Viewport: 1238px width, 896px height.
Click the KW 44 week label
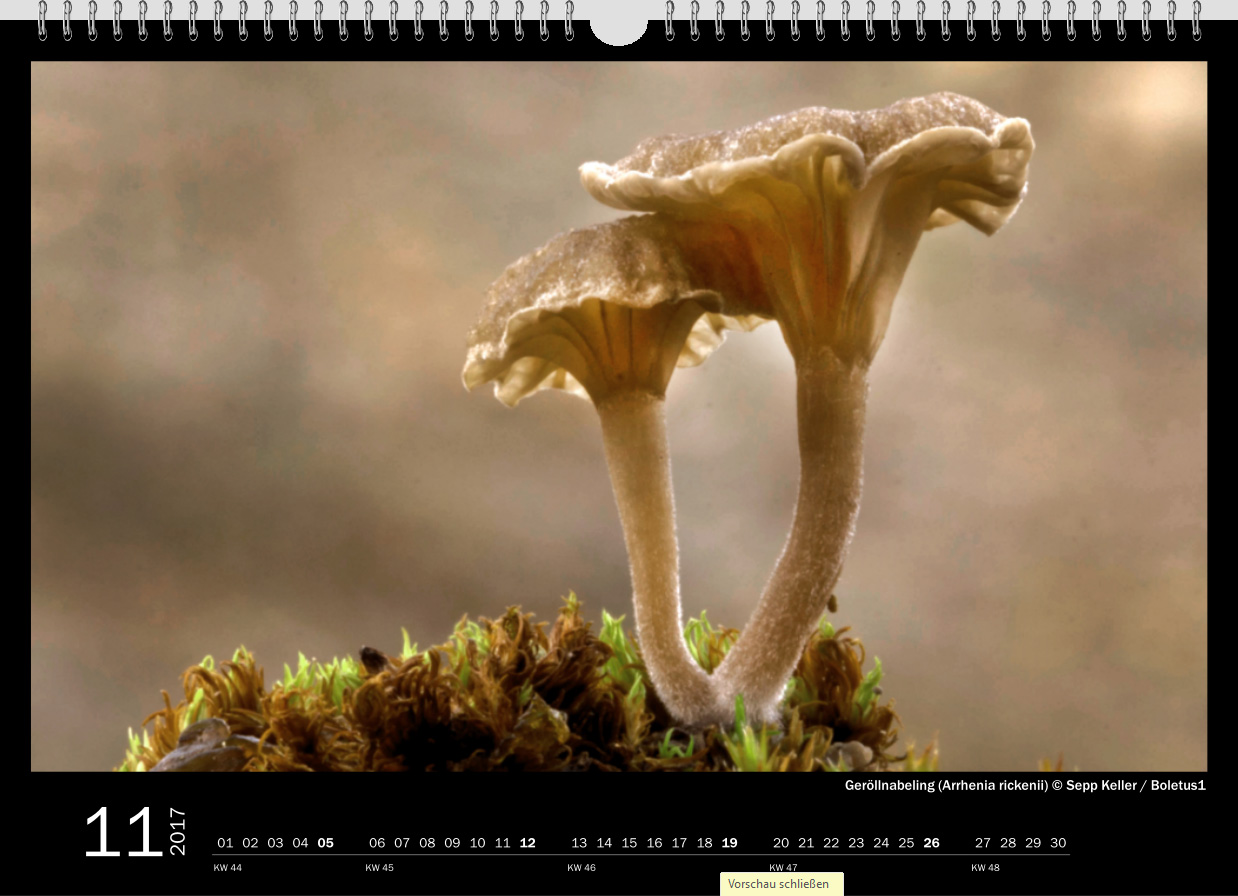tap(228, 868)
